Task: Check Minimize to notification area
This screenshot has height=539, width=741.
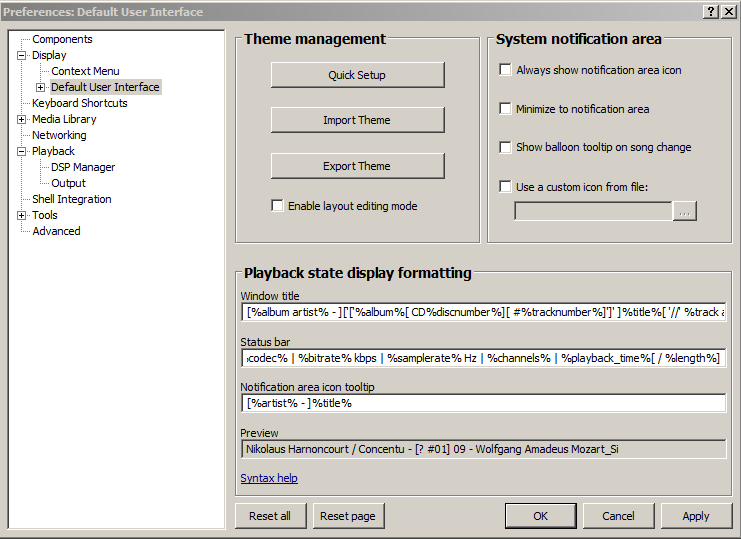Action: coord(506,109)
